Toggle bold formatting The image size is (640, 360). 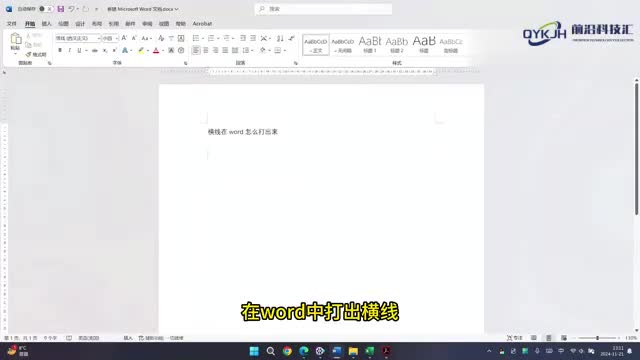(x=60, y=50)
